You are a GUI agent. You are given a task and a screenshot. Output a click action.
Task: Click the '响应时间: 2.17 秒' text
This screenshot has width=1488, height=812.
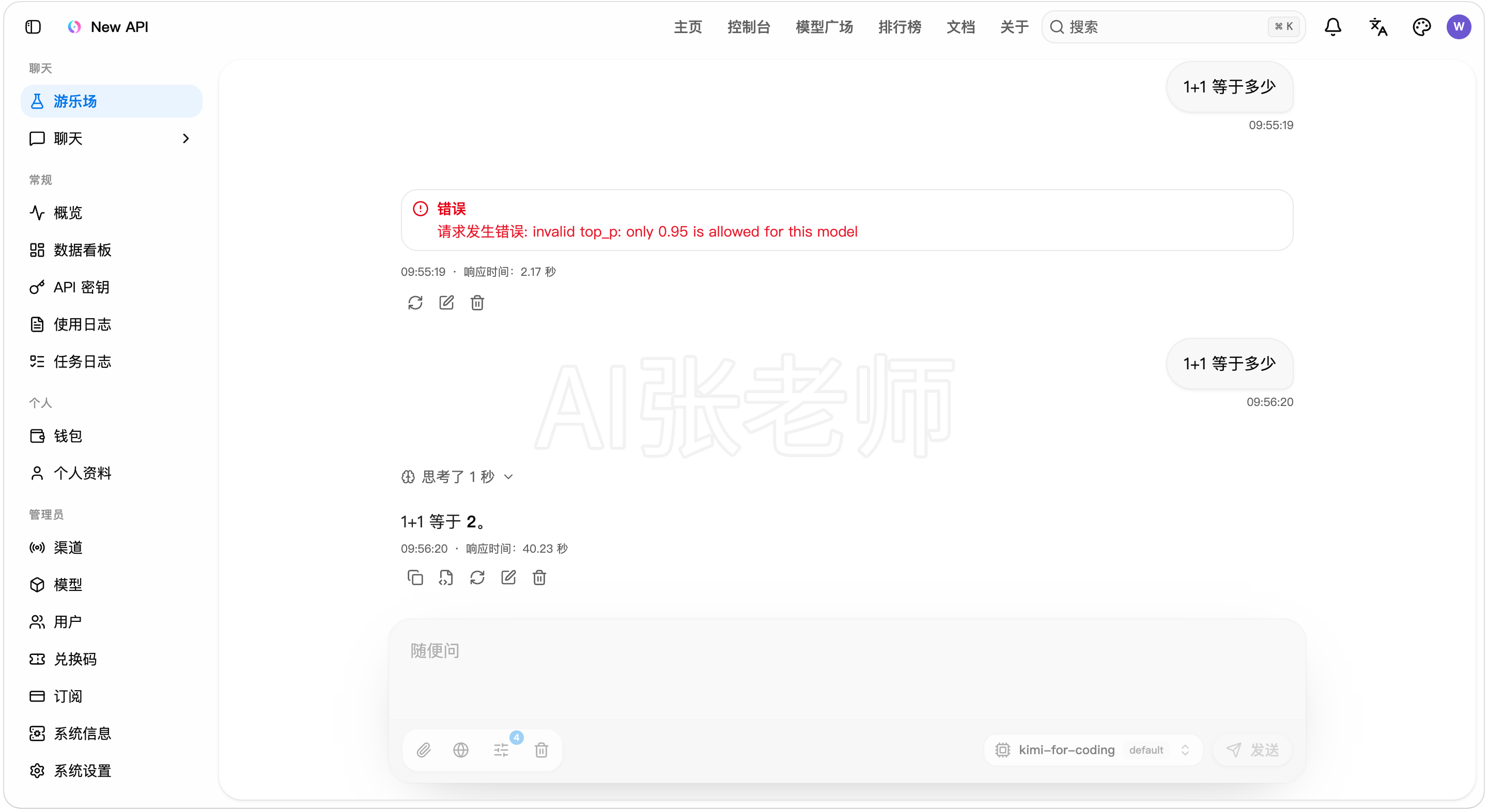tap(509, 272)
